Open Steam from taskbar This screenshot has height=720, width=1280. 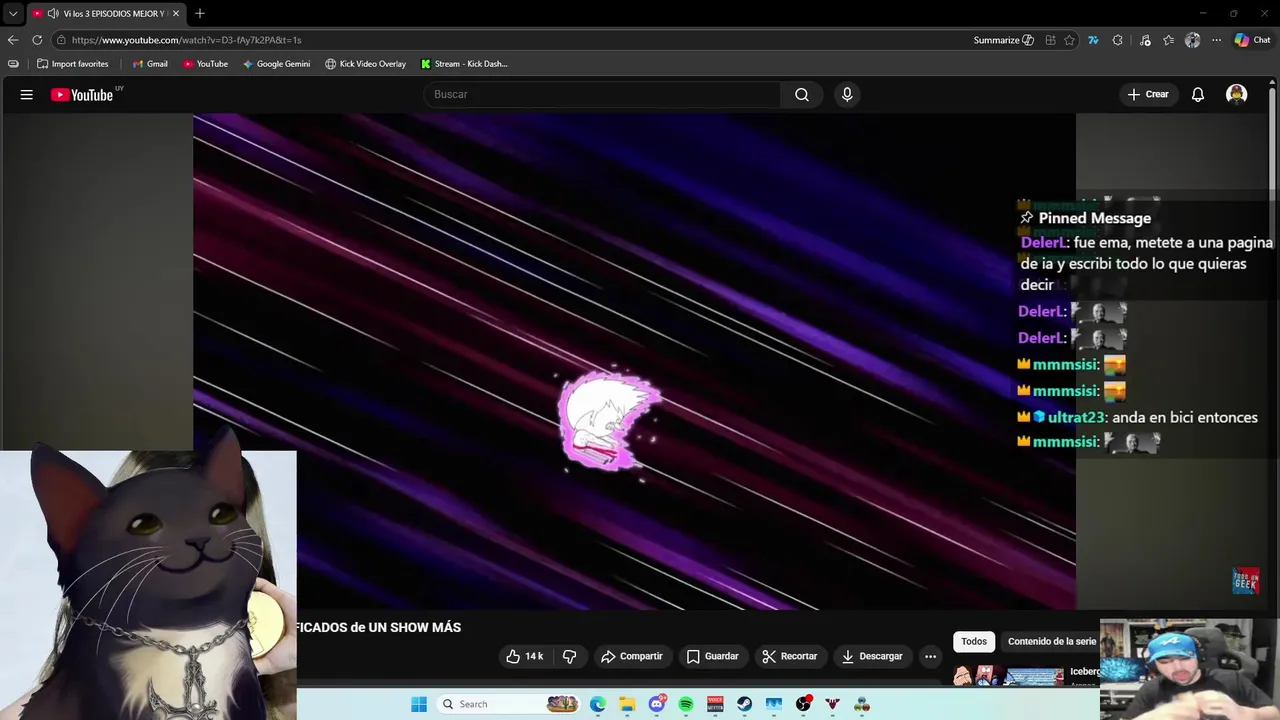pos(745,704)
